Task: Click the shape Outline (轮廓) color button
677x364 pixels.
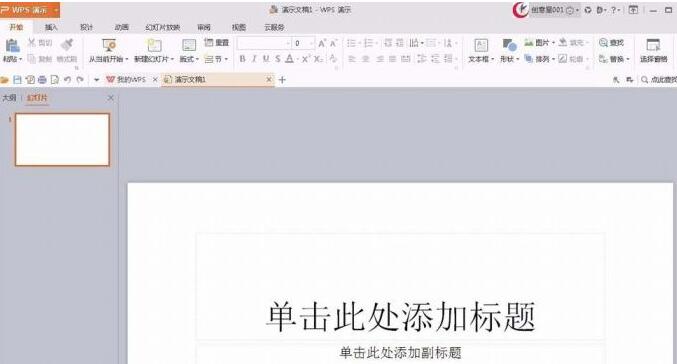Action: point(573,59)
